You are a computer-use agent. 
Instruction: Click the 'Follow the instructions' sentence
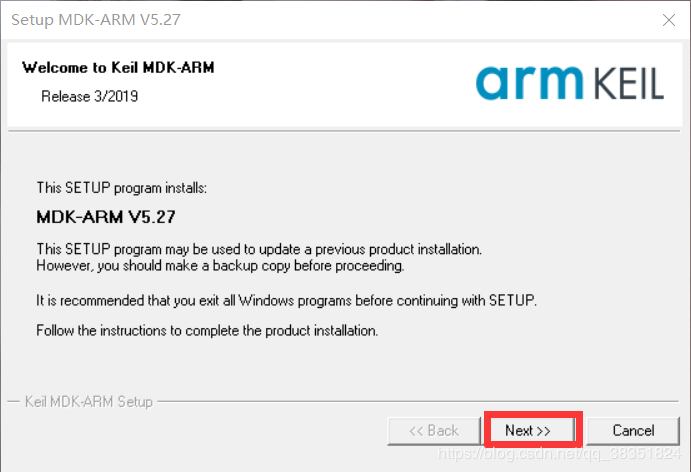pos(206,330)
